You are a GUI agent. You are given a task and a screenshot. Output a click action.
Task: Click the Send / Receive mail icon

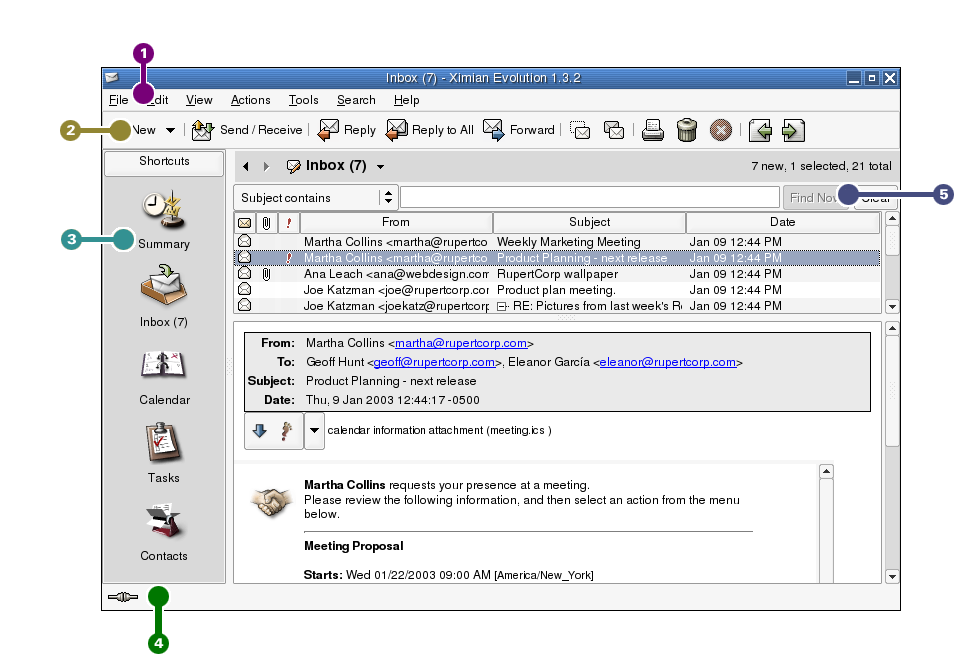pos(203,130)
